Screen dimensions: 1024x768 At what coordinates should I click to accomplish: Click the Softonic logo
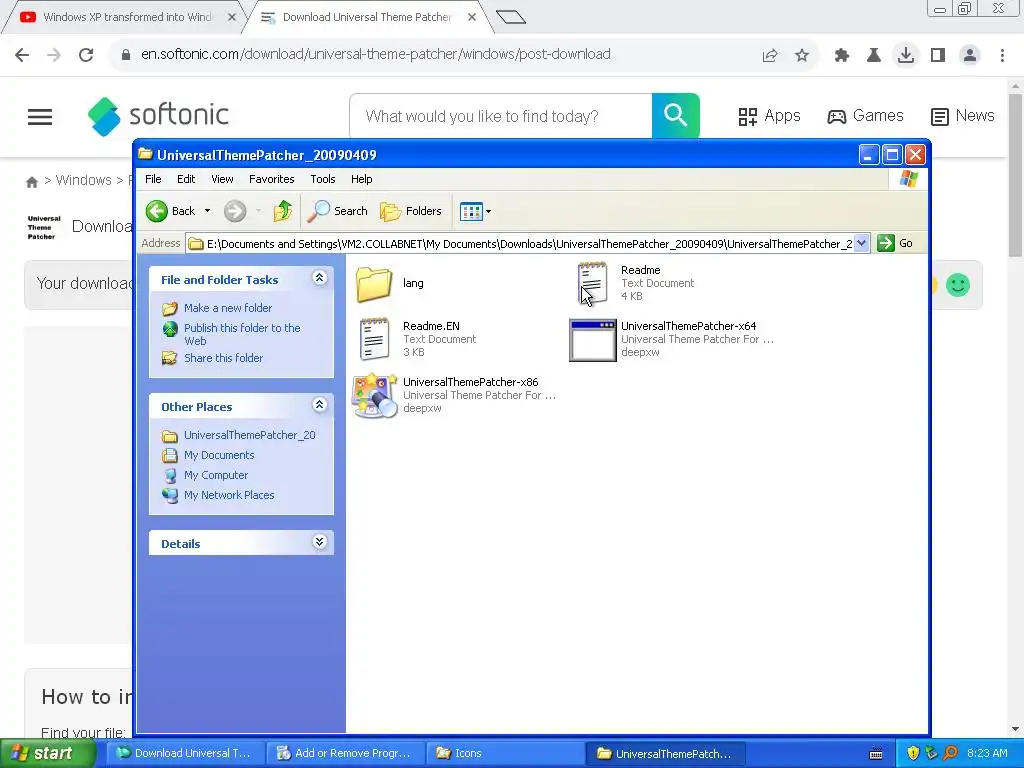click(x=159, y=116)
